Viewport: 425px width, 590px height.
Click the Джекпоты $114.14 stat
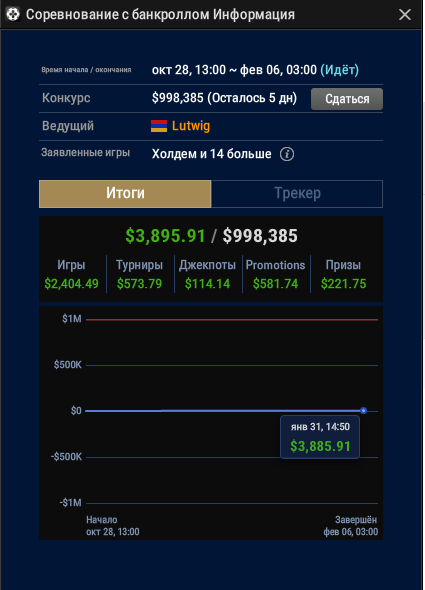click(207, 274)
